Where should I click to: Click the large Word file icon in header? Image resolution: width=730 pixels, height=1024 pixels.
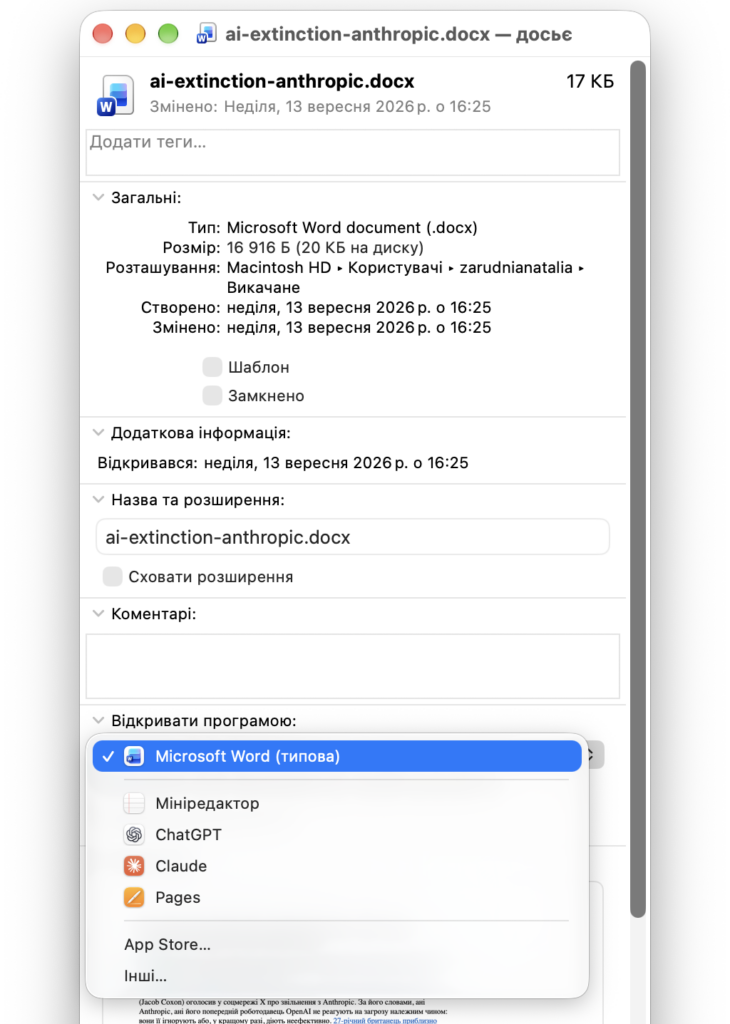(116, 95)
